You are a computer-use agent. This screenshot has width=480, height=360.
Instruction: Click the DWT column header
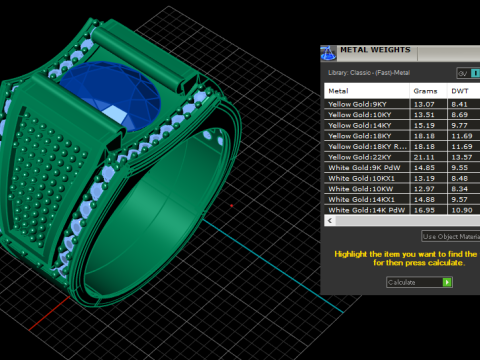(x=464, y=91)
